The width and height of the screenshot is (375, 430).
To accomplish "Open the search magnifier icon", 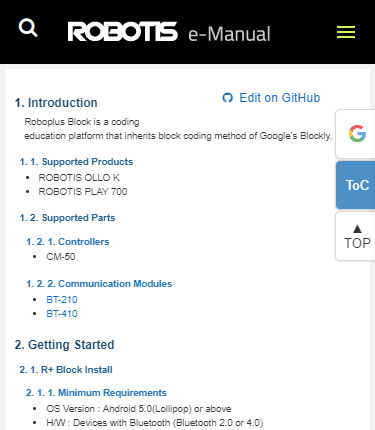I will 28,28.
